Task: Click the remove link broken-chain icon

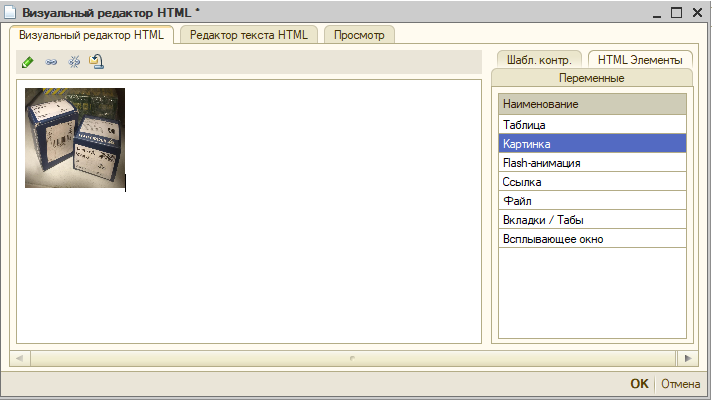Action: tap(74, 62)
